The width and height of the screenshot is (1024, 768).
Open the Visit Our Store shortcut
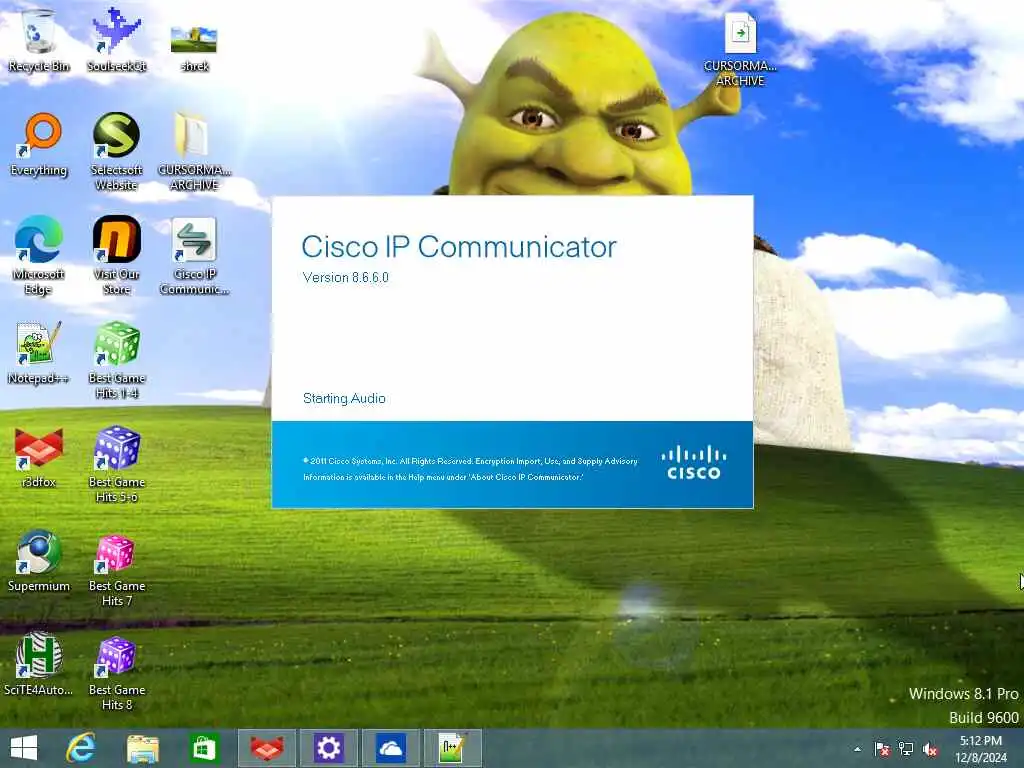click(x=116, y=255)
